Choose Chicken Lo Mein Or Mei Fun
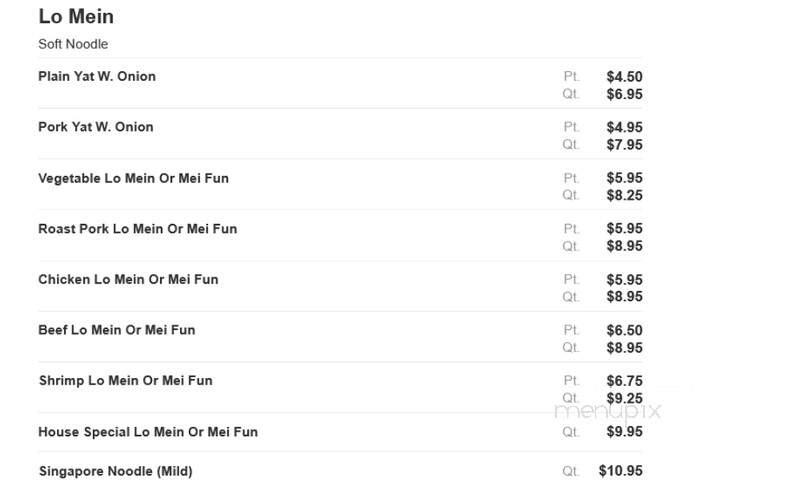This screenshot has height=494, width=787. point(128,280)
